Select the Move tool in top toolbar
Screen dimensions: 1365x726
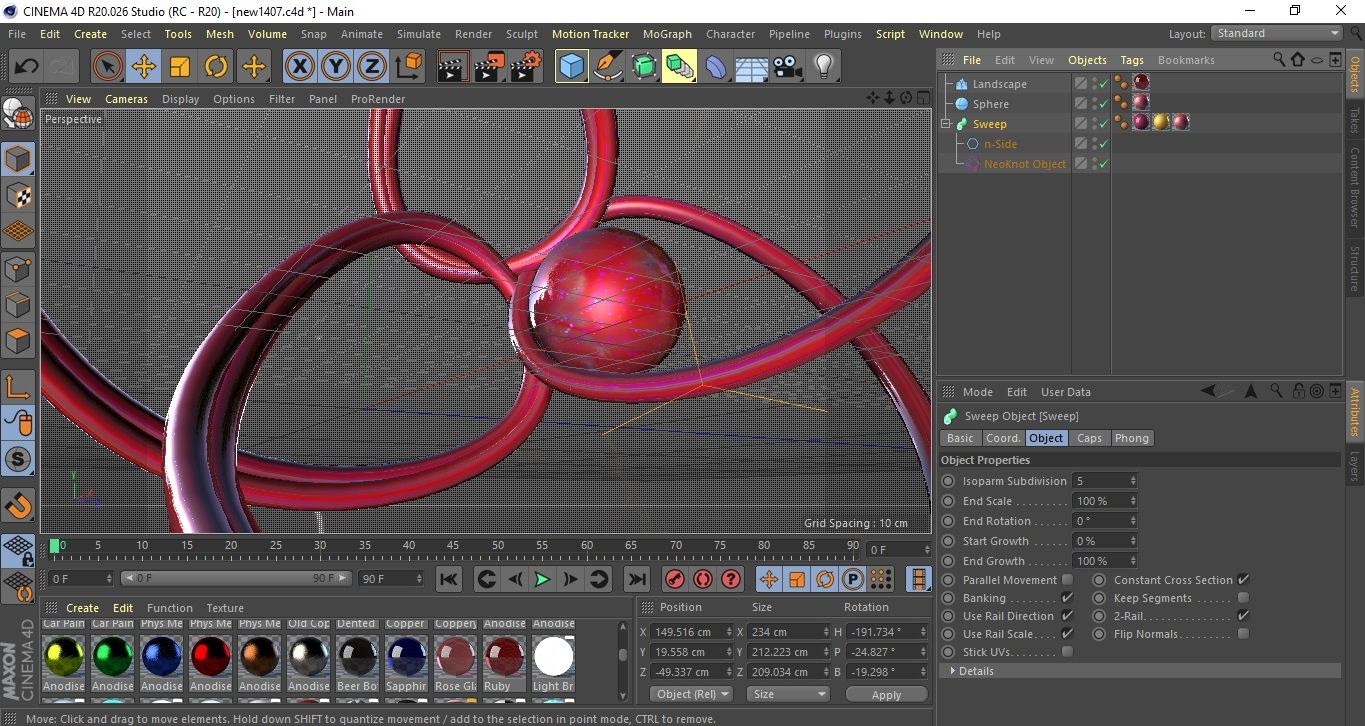(144, 67)
